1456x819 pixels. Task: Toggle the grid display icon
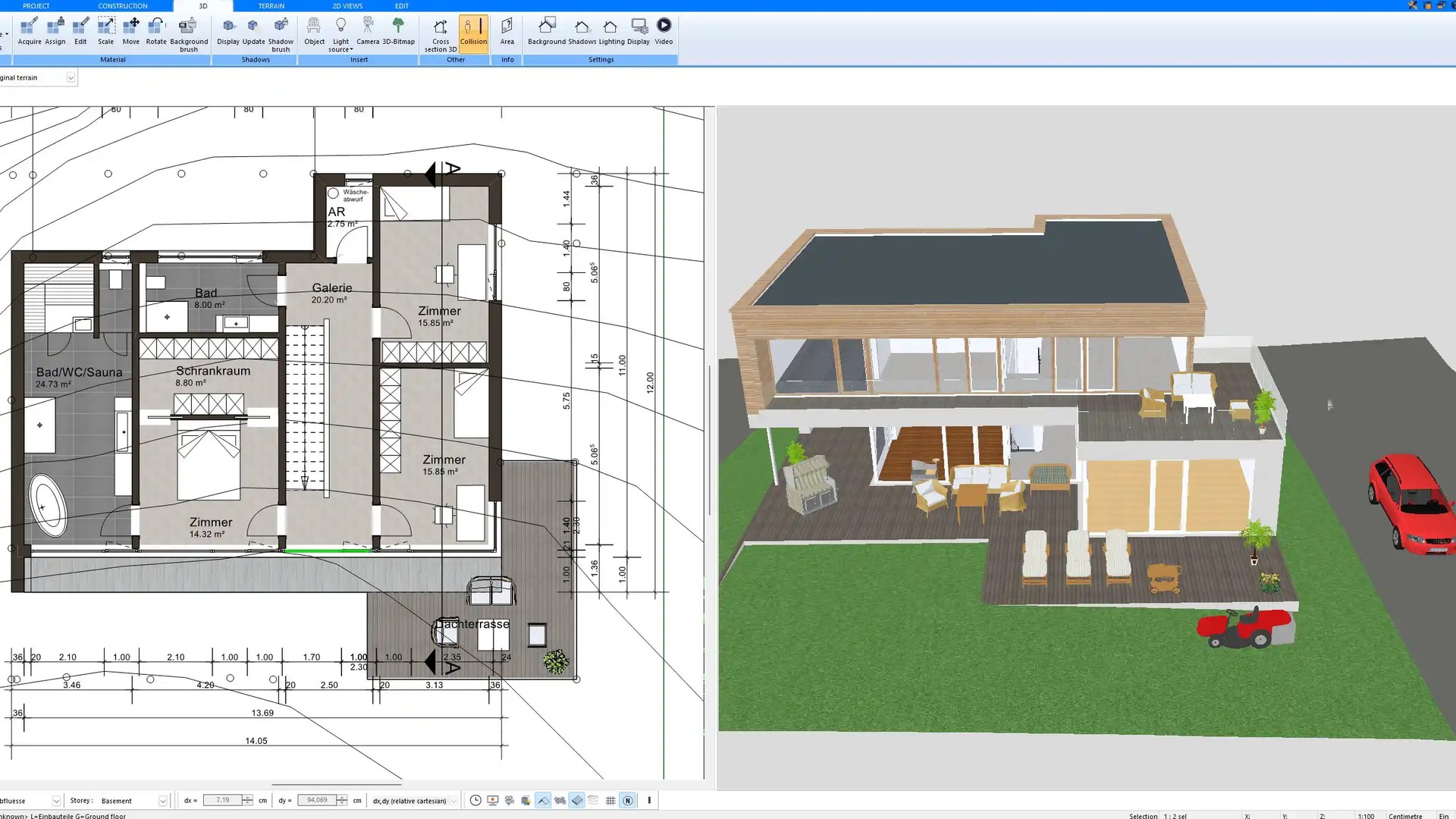tap(610, 801)
